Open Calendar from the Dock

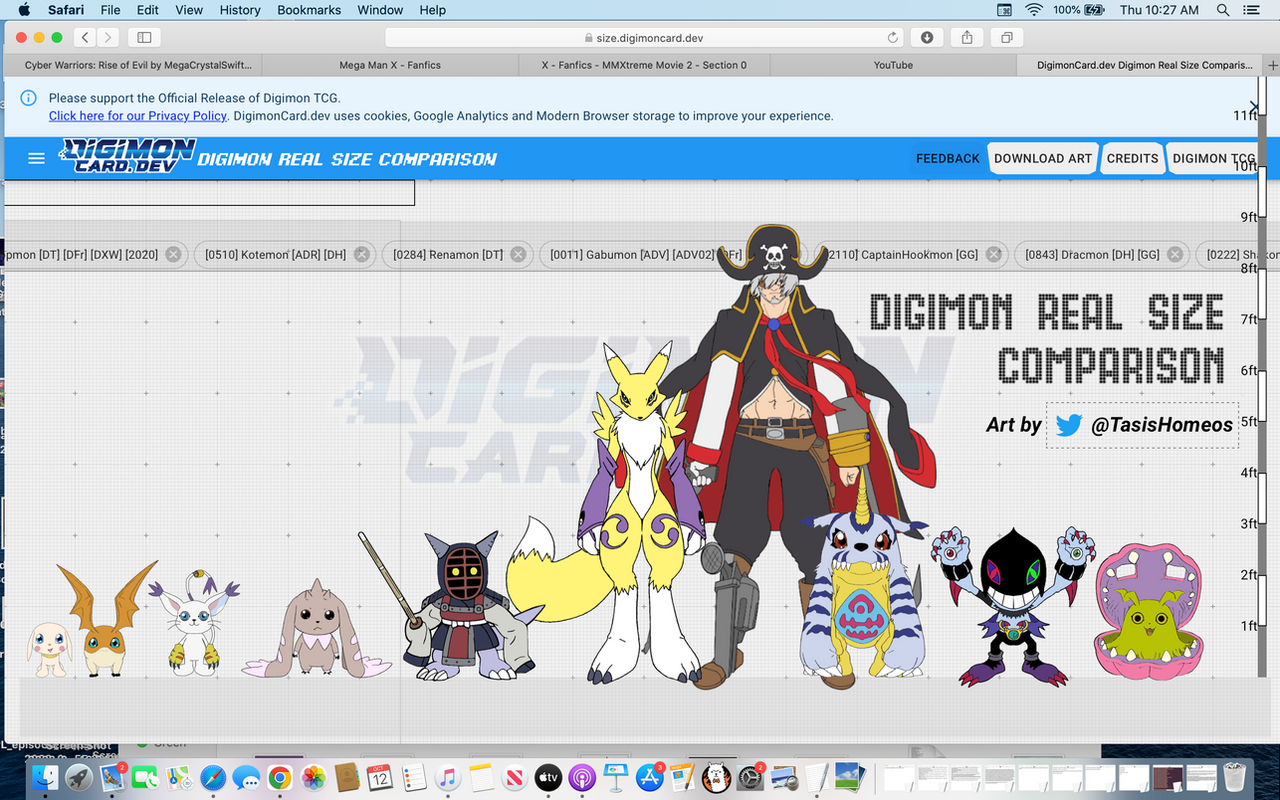point(380,777)
